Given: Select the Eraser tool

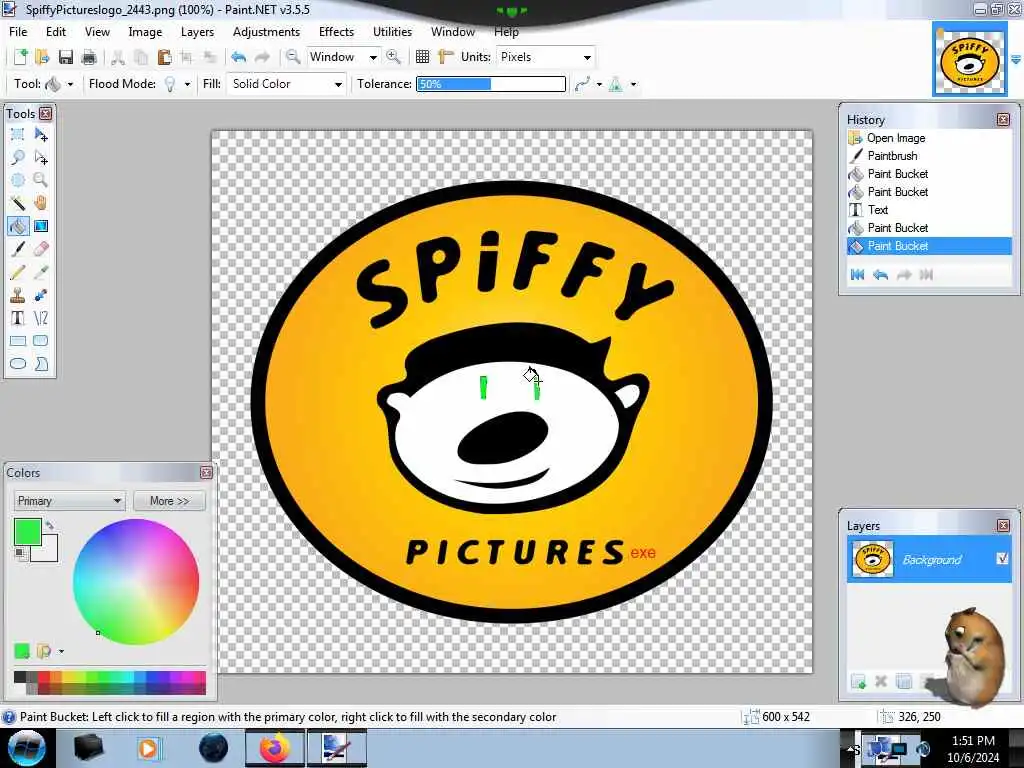Looking at the screenshot, I should click(x=40, y=249).
